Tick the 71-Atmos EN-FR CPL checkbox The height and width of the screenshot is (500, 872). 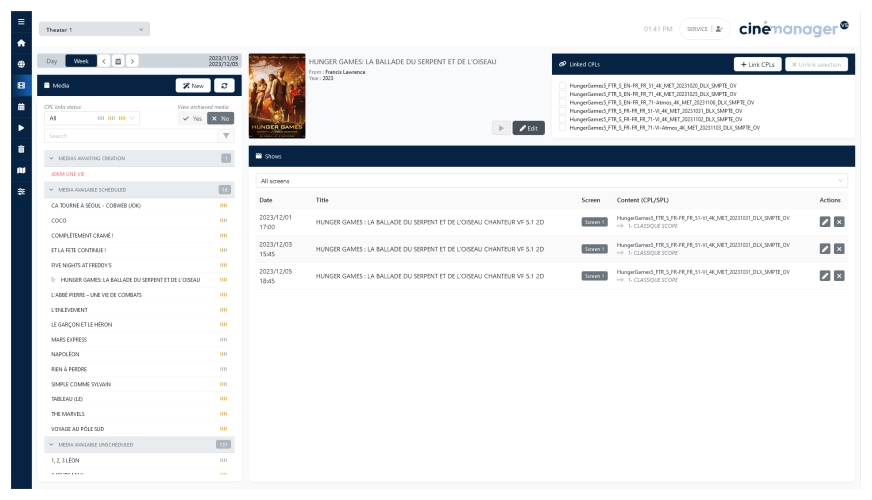point(564,100)
